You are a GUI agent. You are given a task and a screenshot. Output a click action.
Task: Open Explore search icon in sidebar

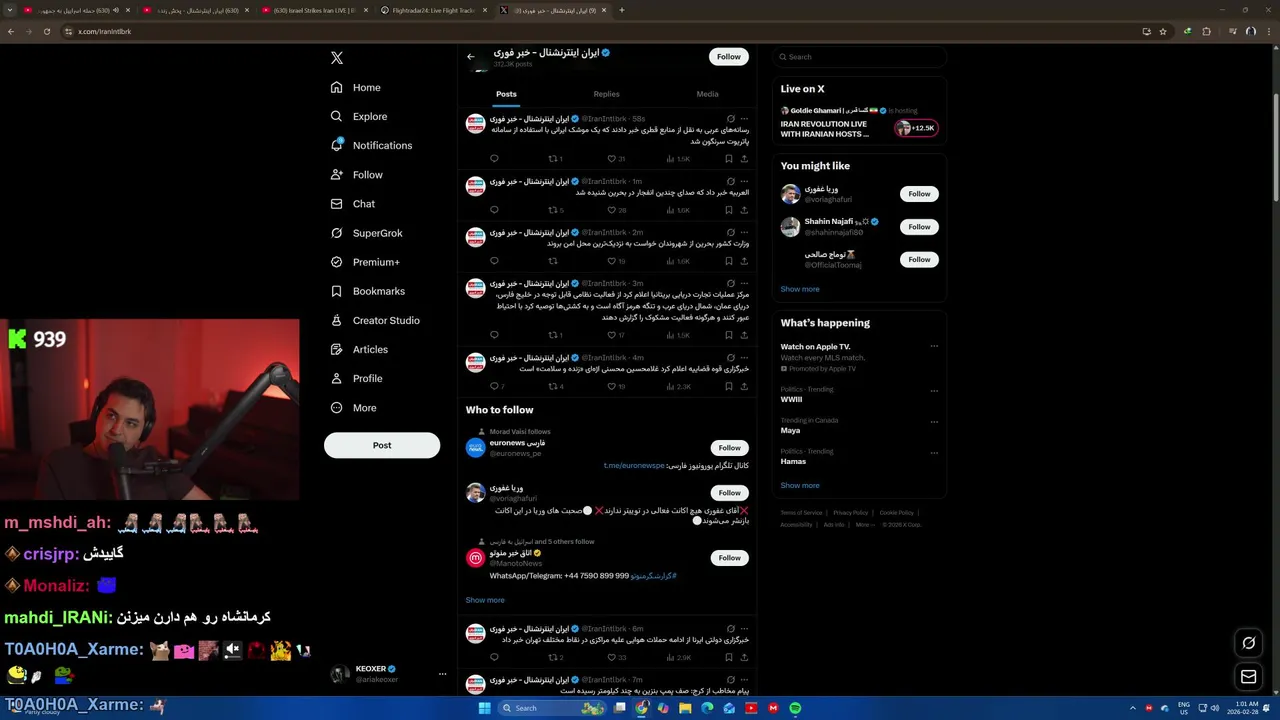tap(337, 116)
